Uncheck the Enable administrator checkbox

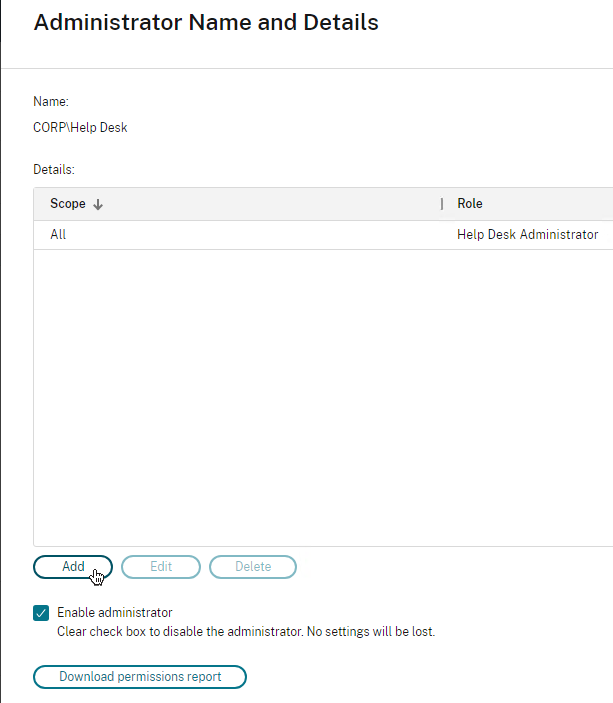coord(41,613)
